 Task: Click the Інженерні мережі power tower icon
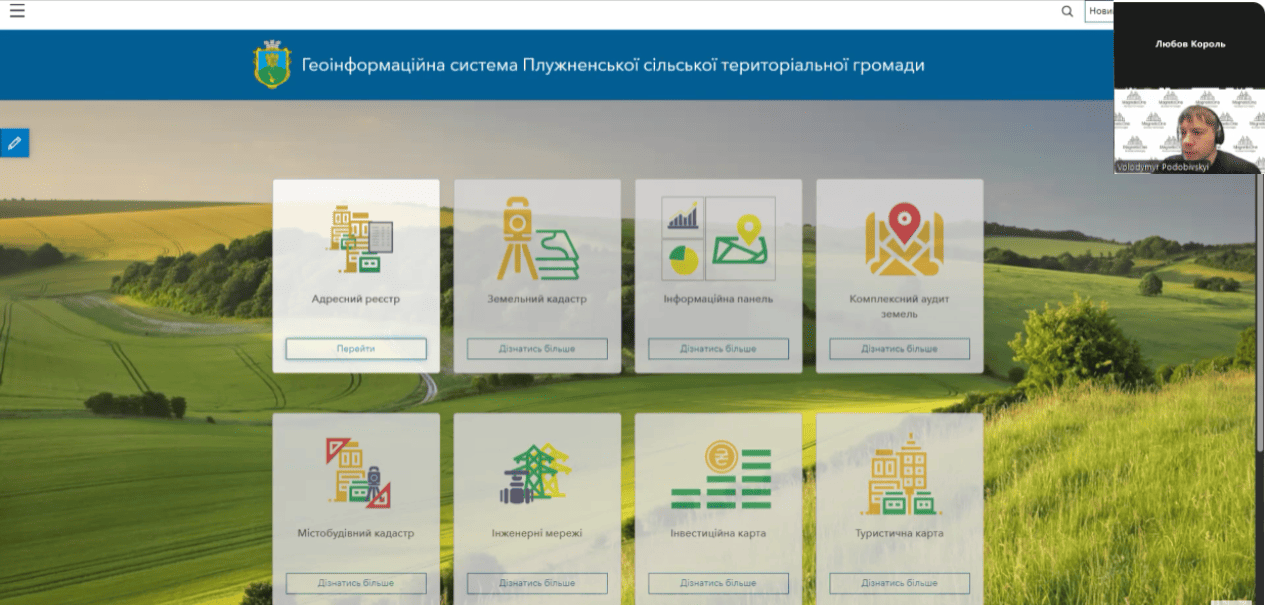tap(537, 474)
